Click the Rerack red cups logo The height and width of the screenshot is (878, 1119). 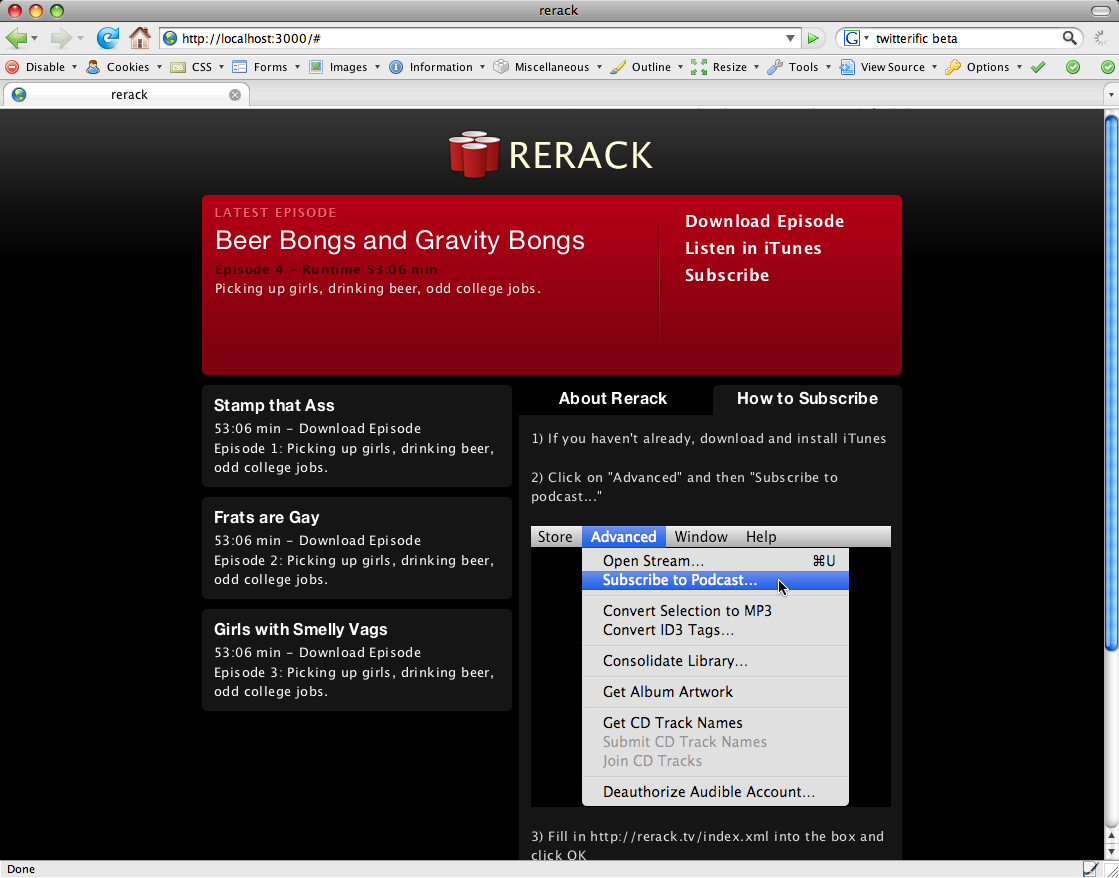(475, 154)
